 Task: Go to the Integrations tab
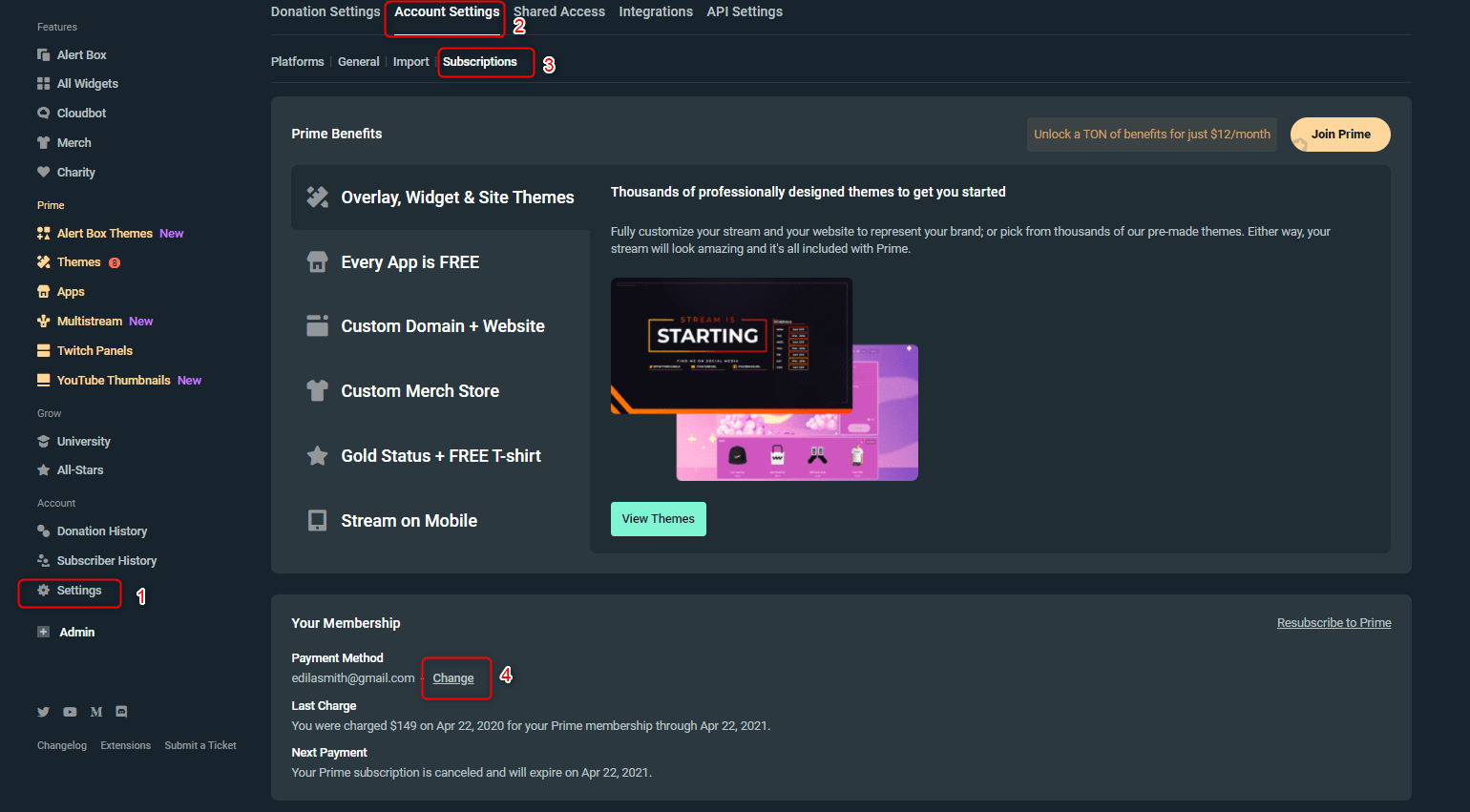click(x=656, y=11)
